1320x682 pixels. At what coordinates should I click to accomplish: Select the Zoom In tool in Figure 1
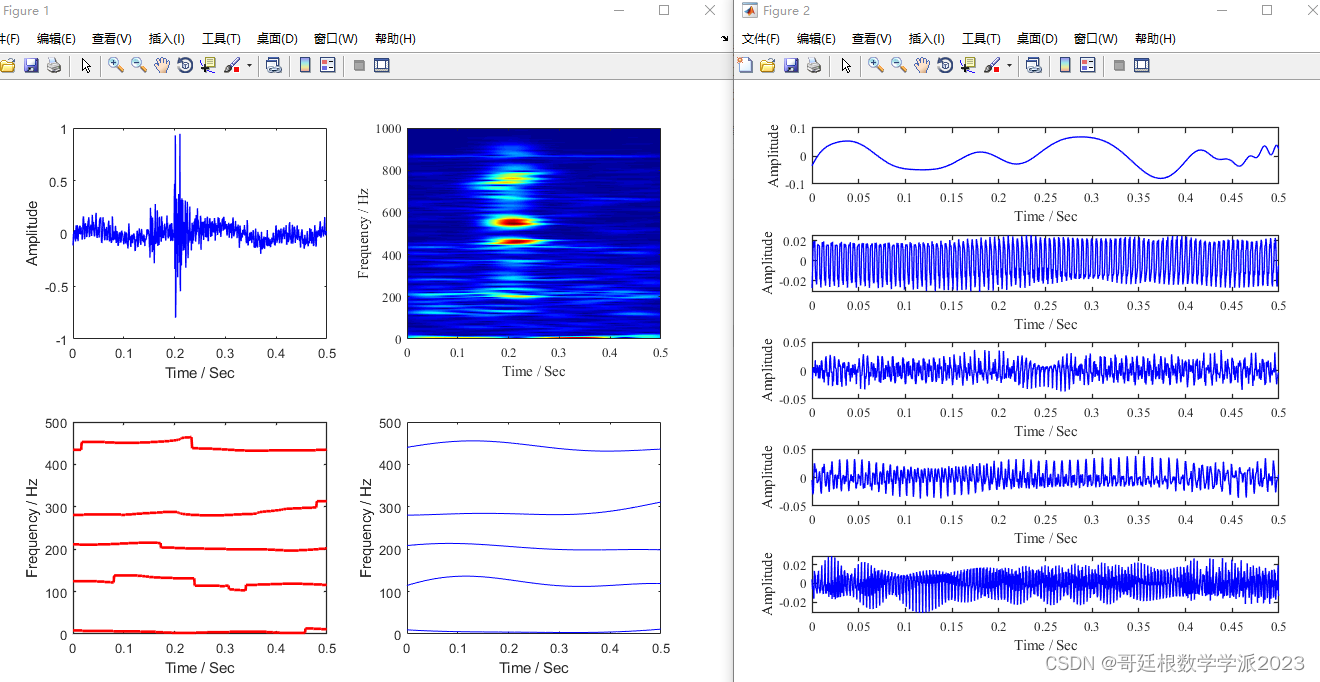click(114, 65)
